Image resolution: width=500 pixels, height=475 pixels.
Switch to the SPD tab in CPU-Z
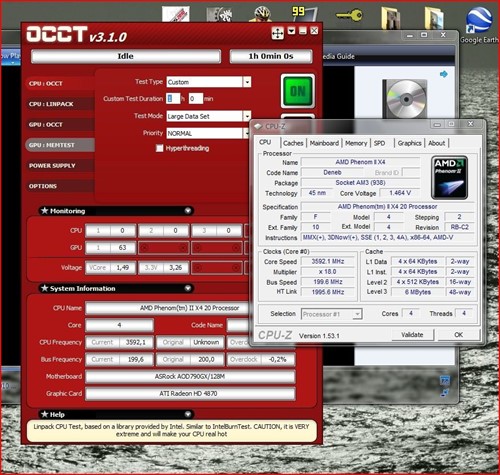pos(379,143)
